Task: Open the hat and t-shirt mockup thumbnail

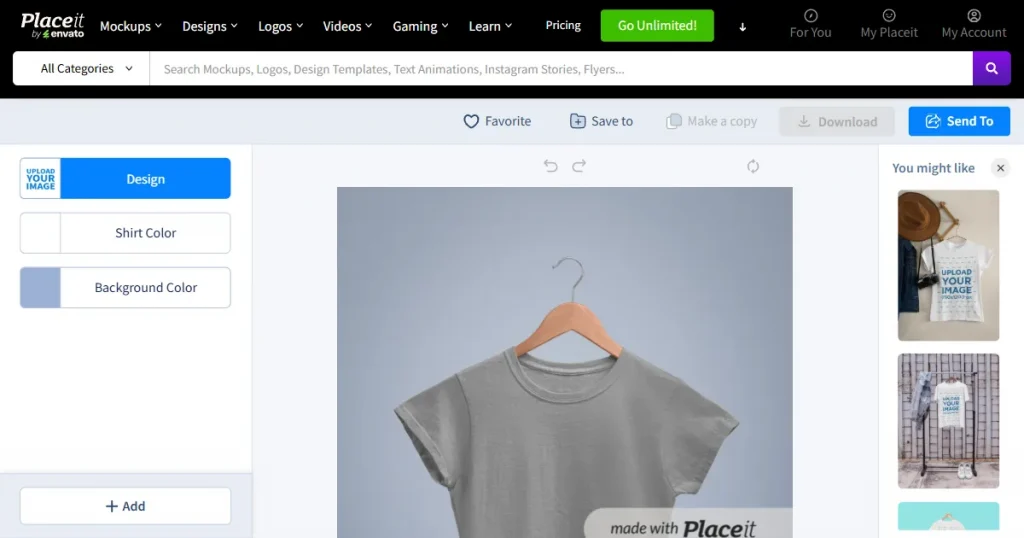Action: 948,265
